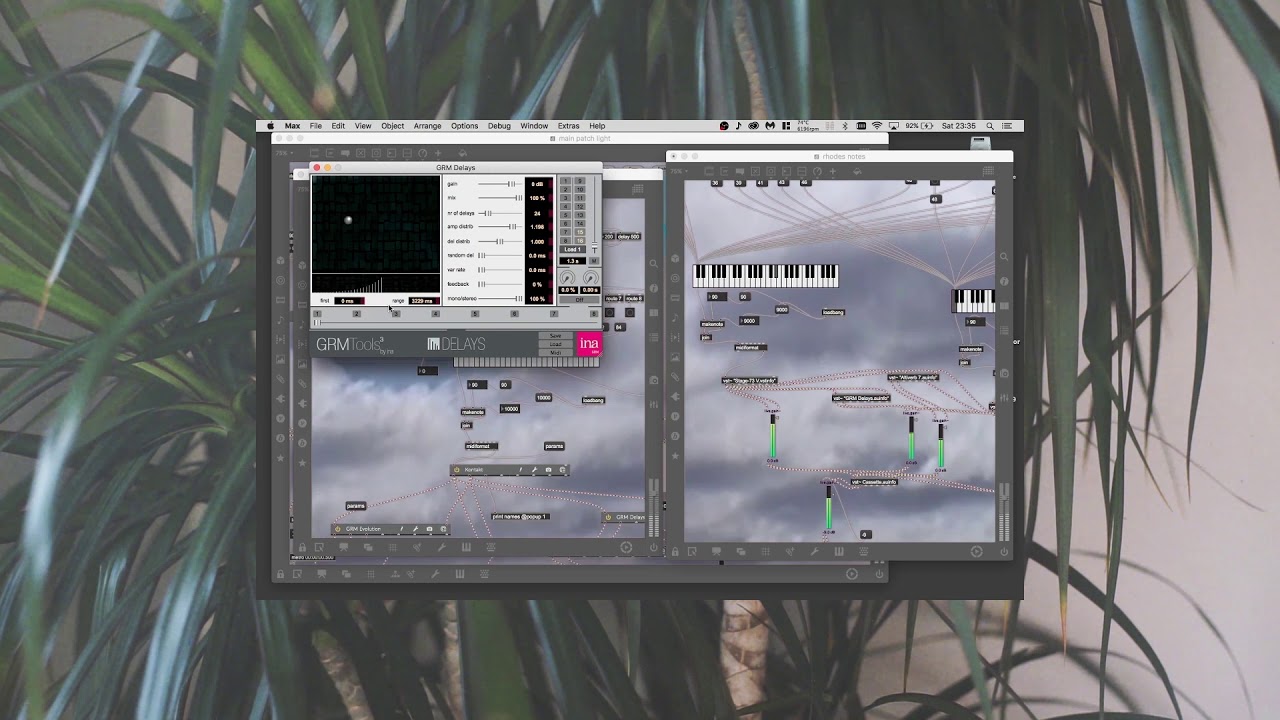Click presentation mode icon in rhodes notes bottom toolbar

(x=717, y=551)
